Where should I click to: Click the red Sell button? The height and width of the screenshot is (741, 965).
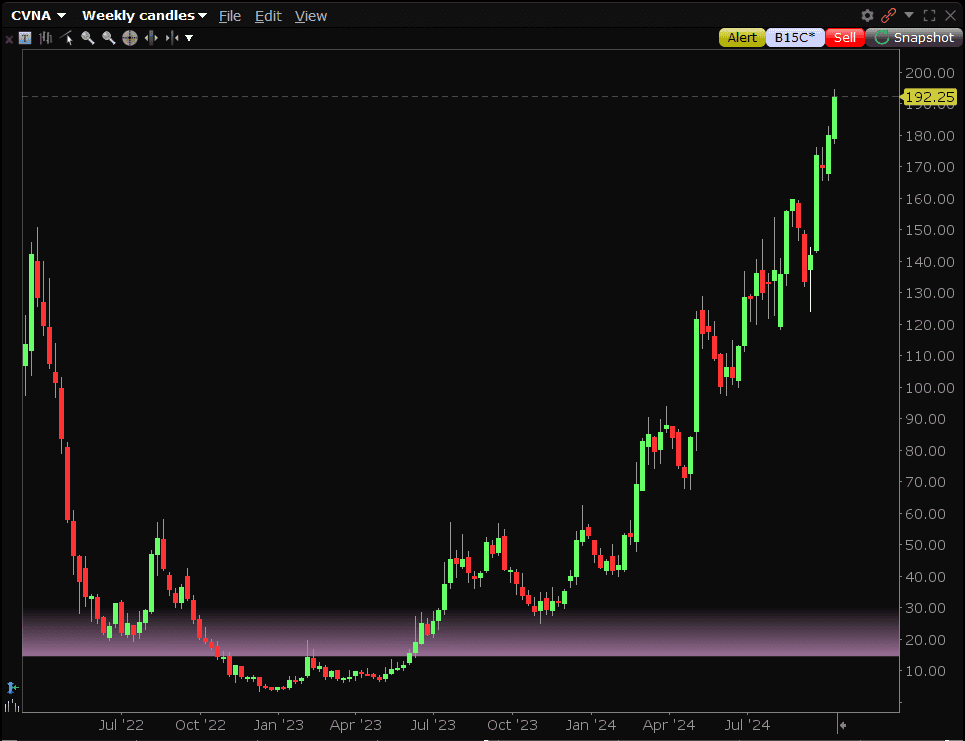(844, 38)
